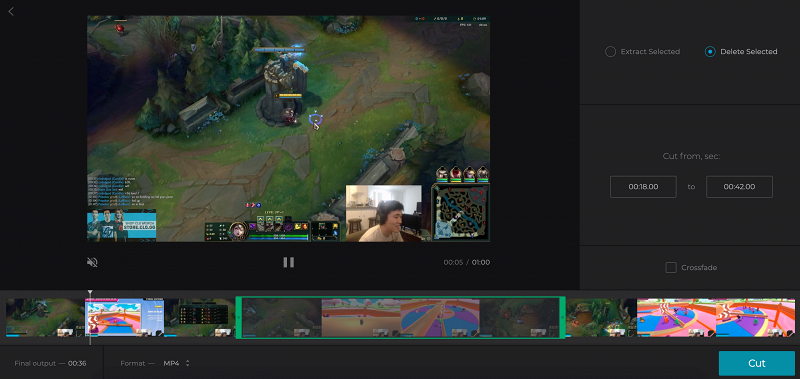Click the 00:05 / 01:00 time display
This screenshot has width=800, height=379.
[x=466, y=262]
